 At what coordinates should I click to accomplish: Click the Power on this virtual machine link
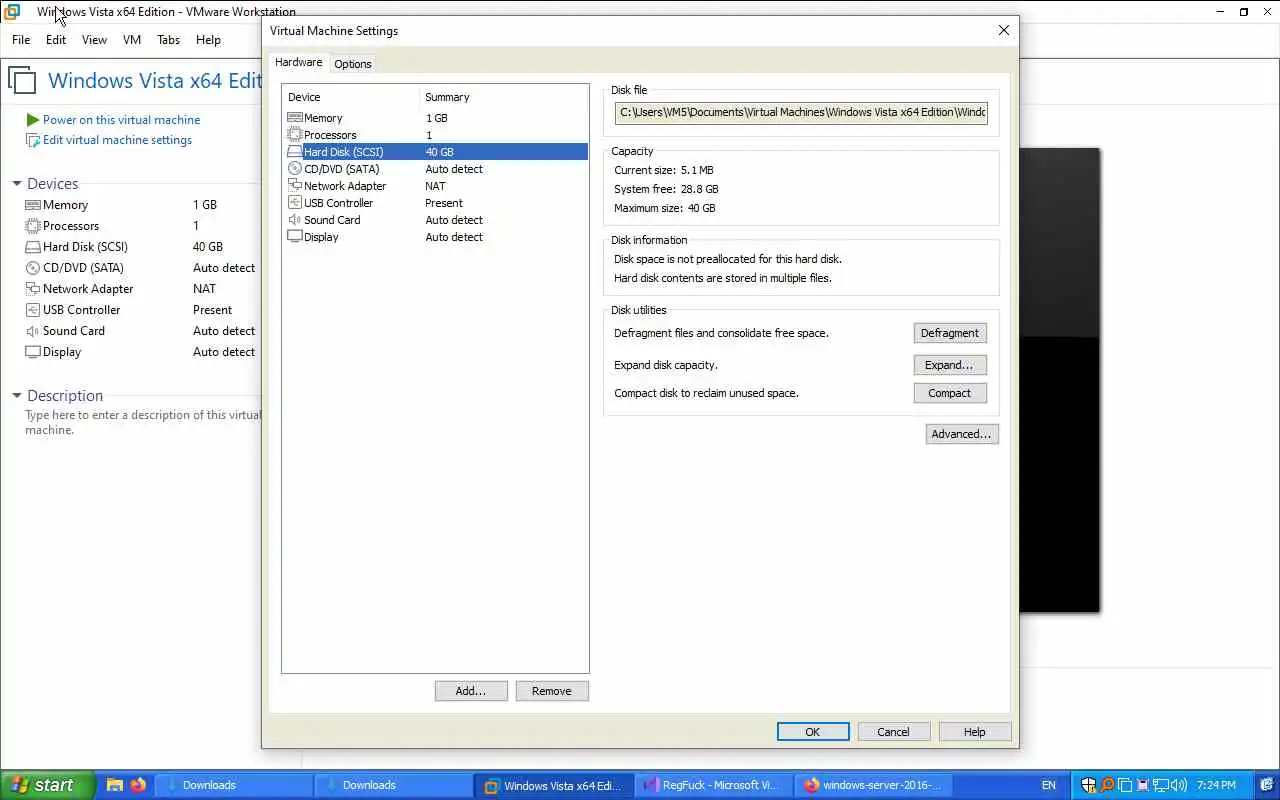pyautogui.click(x=121, y=119)
